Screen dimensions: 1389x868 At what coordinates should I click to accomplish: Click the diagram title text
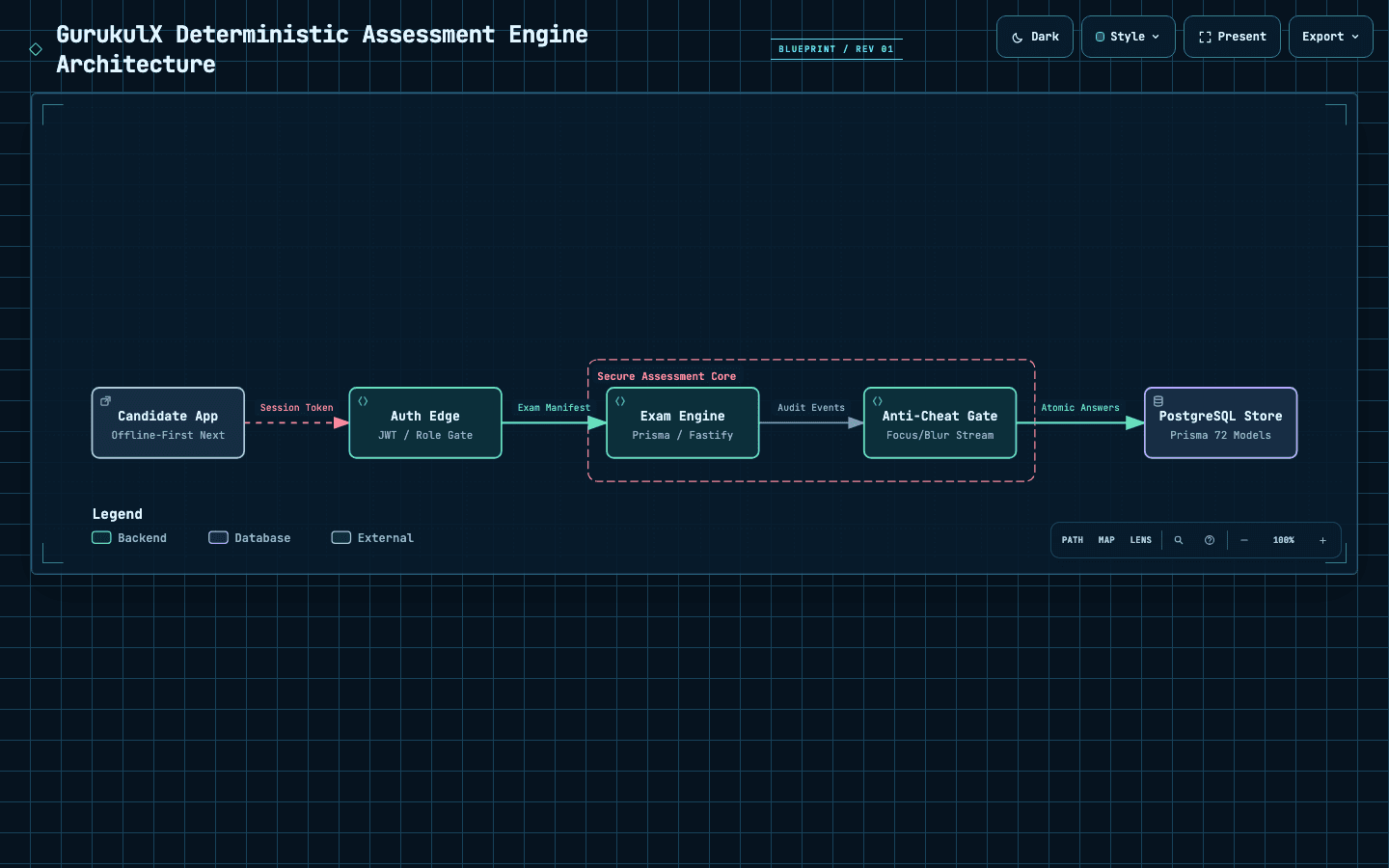pos(322,49)
